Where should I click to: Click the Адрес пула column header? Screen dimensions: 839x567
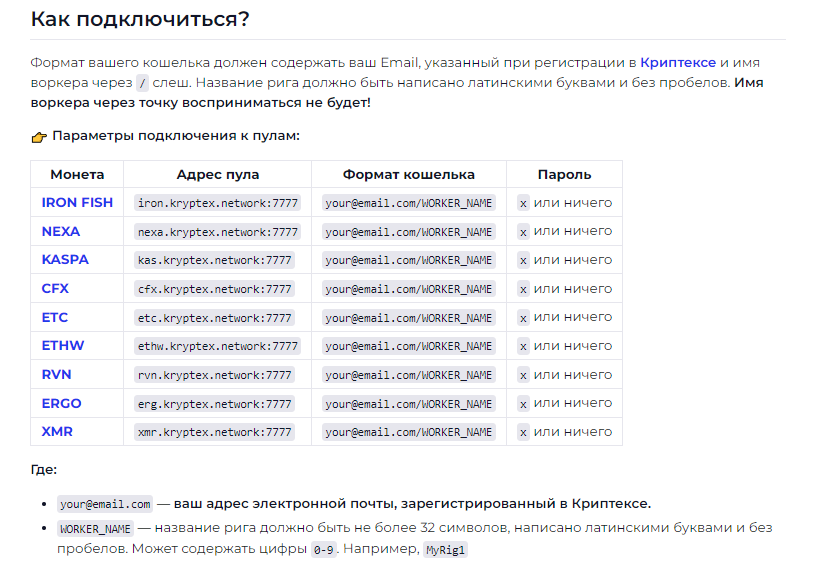point(218,174)
